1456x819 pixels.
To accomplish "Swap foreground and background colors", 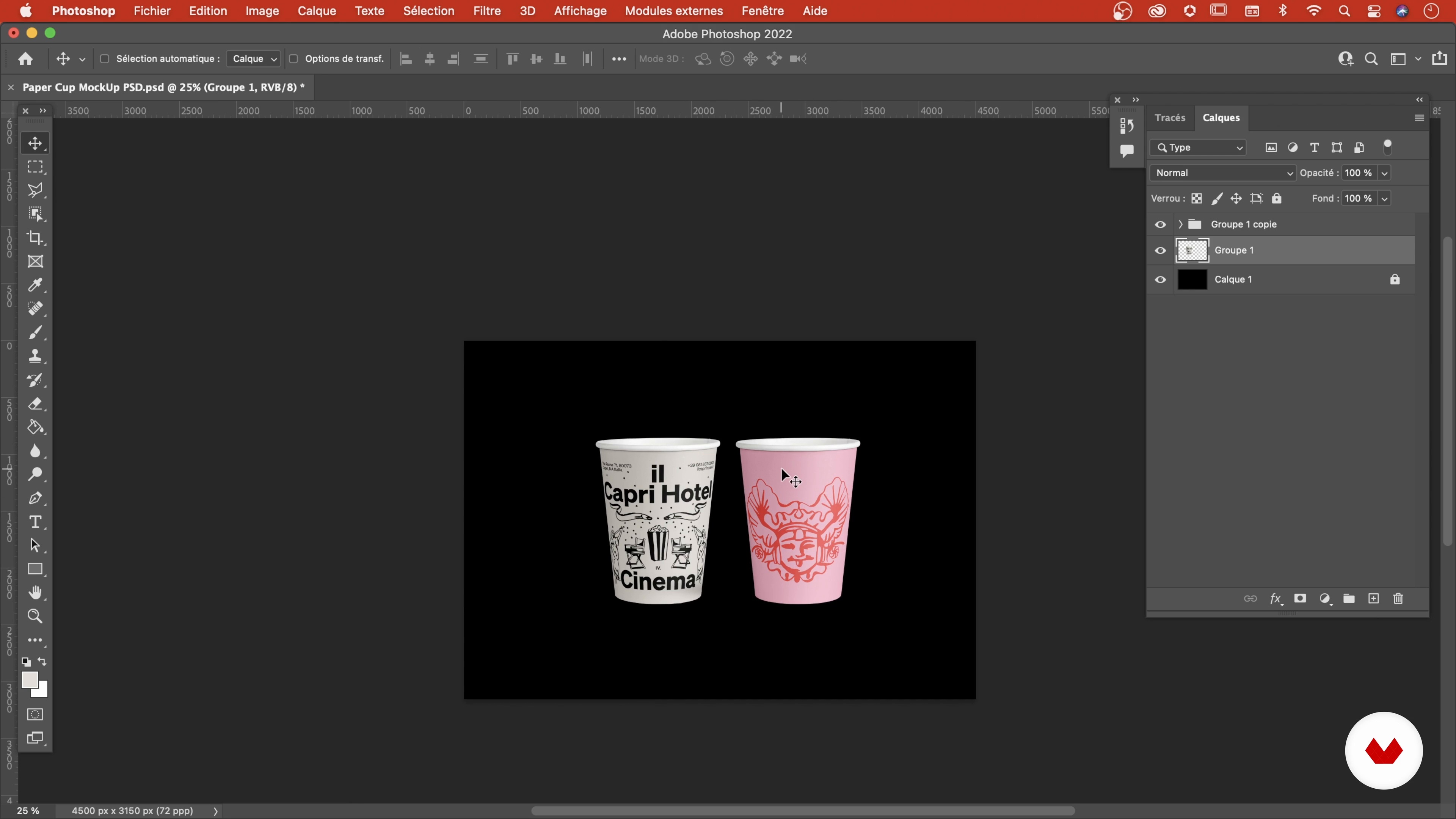I will tap(42, 661).
